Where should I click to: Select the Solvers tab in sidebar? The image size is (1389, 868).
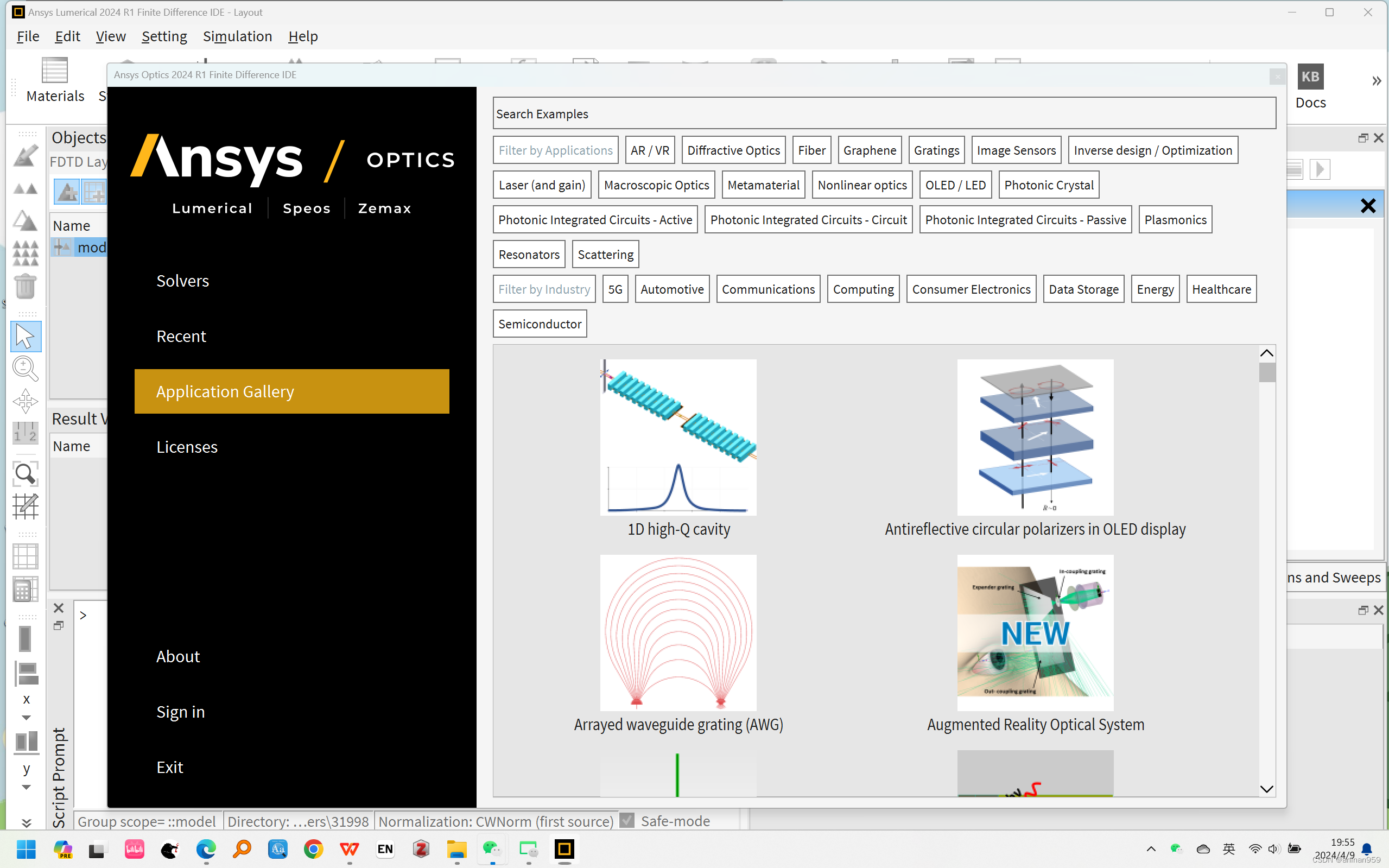click(x=182, y=281)
